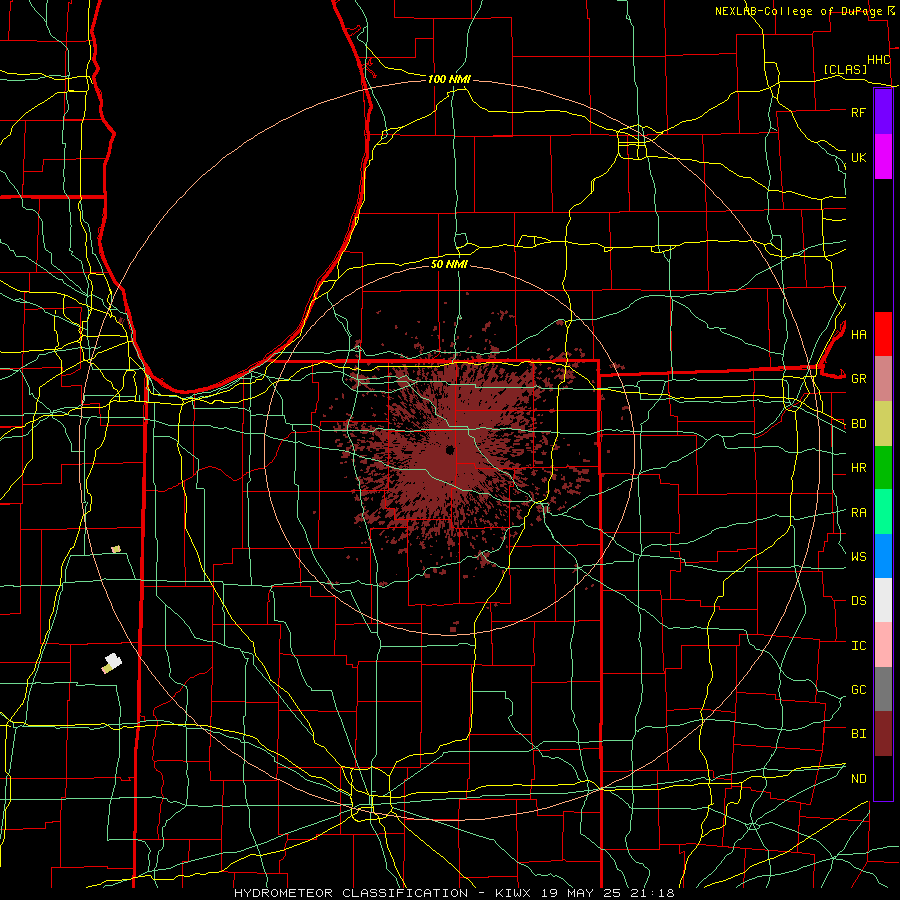This screenshot has width=900, height=900.
Task: Click the brown BI legend color swatch
Action: coord(883,734)
